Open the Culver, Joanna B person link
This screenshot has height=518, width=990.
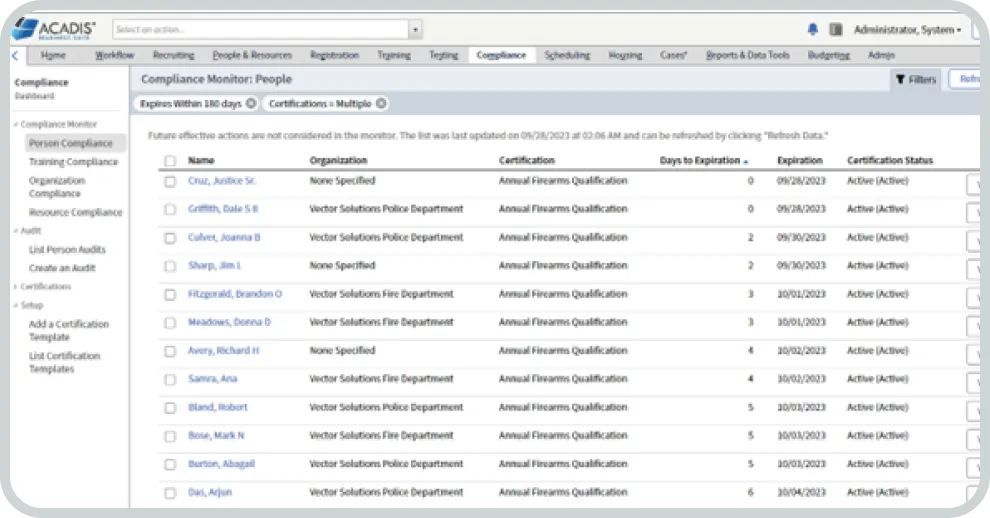point(224,238)
